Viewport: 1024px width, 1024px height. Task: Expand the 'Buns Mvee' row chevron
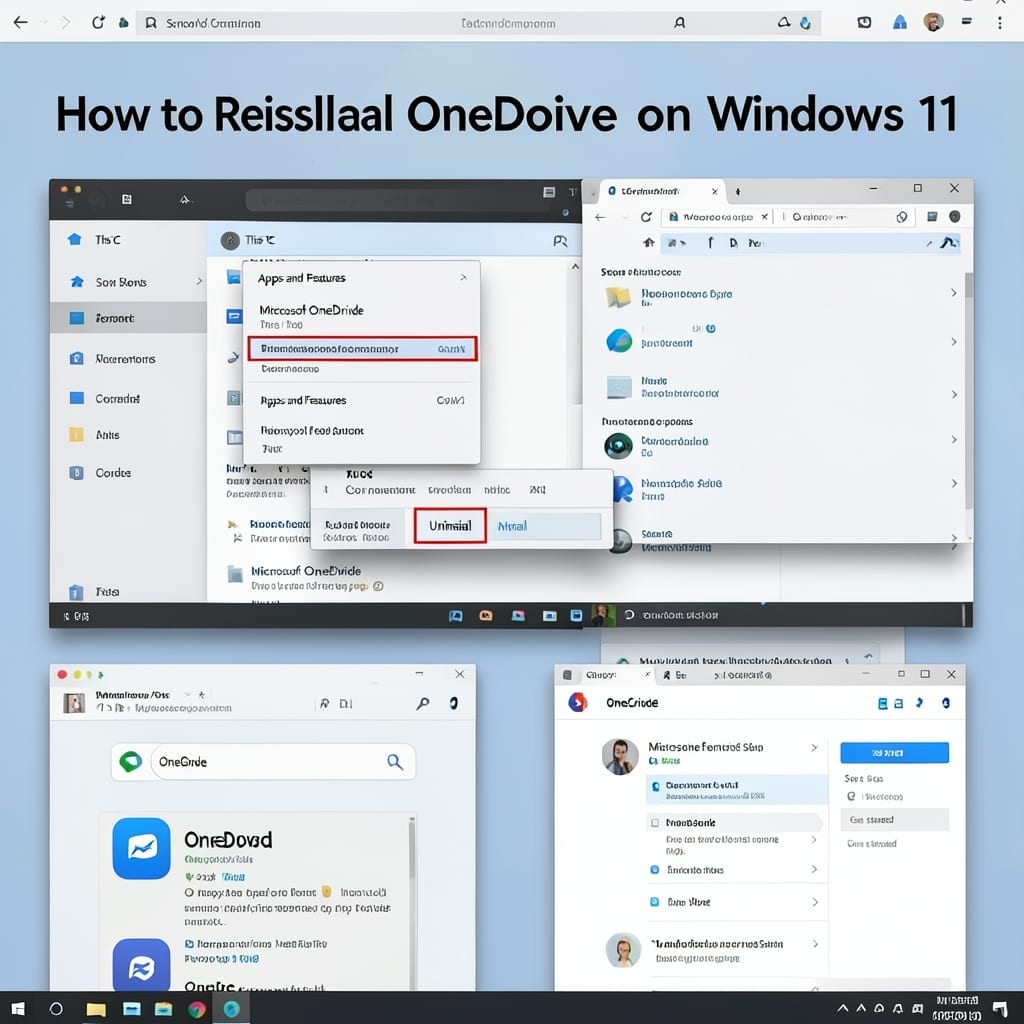(814, 902)
